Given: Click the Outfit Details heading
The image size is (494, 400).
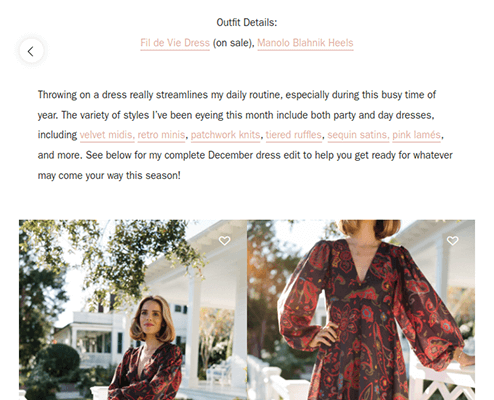Looking at the screenshot, I should pyautogui.click(x=247, y=23).
